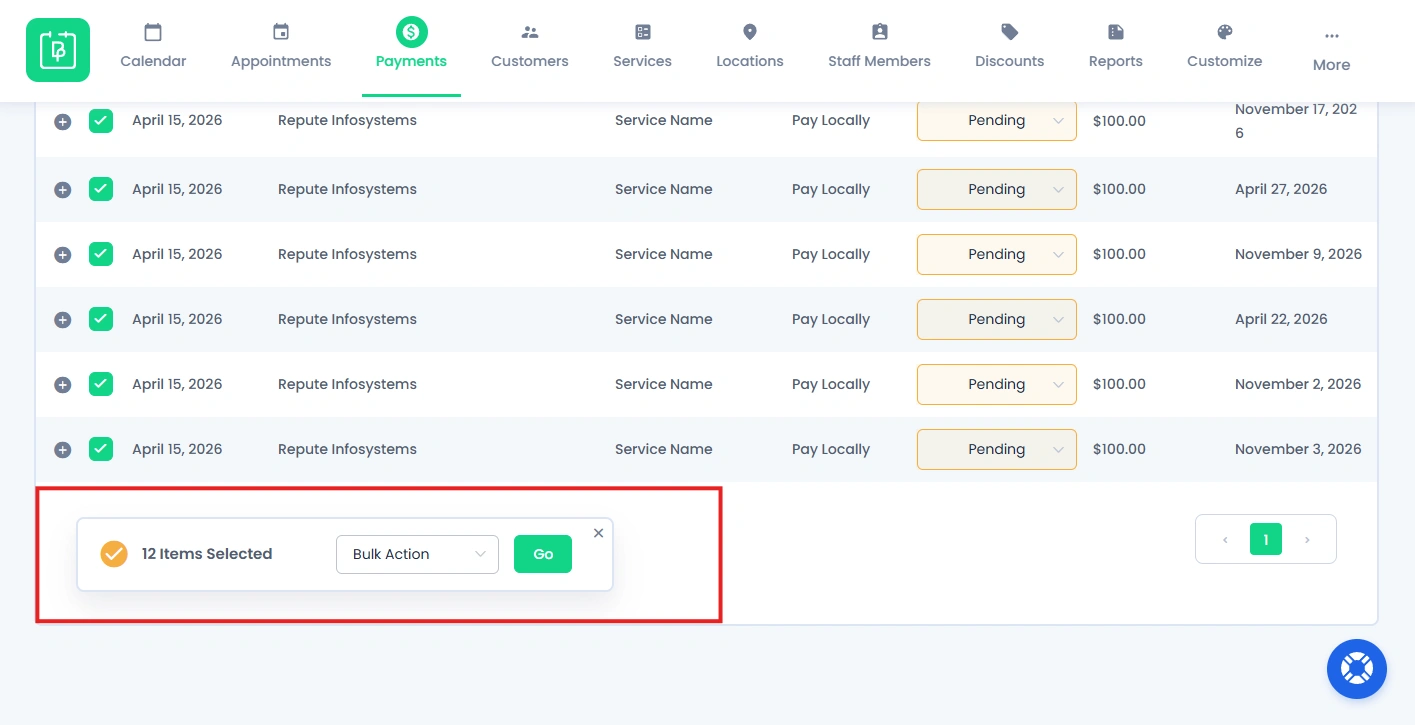This screenshot has height=725, width=1415.
Task: Expand row details for the April 27 payment
Action: tap(62, 190)
